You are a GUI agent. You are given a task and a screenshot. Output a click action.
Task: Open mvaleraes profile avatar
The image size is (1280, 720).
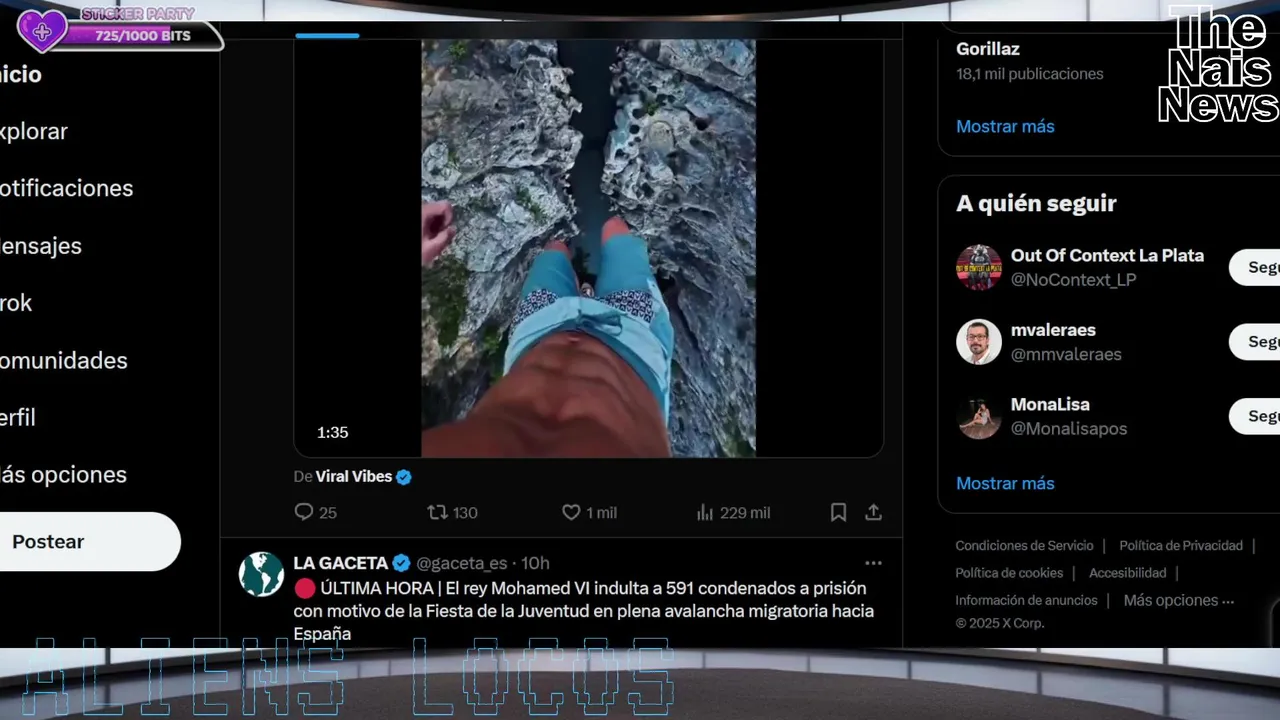pyautogui.click(x=979, y=342)
